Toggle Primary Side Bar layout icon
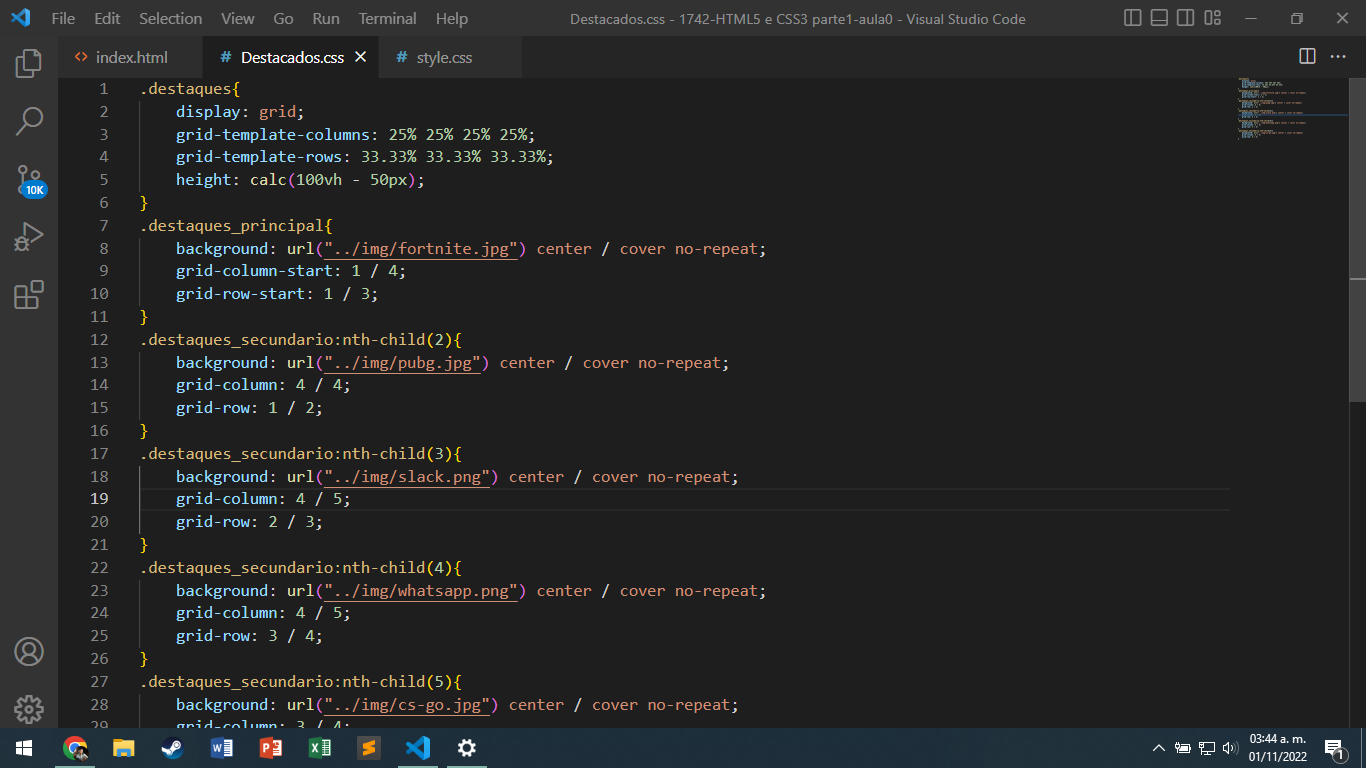The height and width of the screenshot is (768, 1366). coord(1133,18)
